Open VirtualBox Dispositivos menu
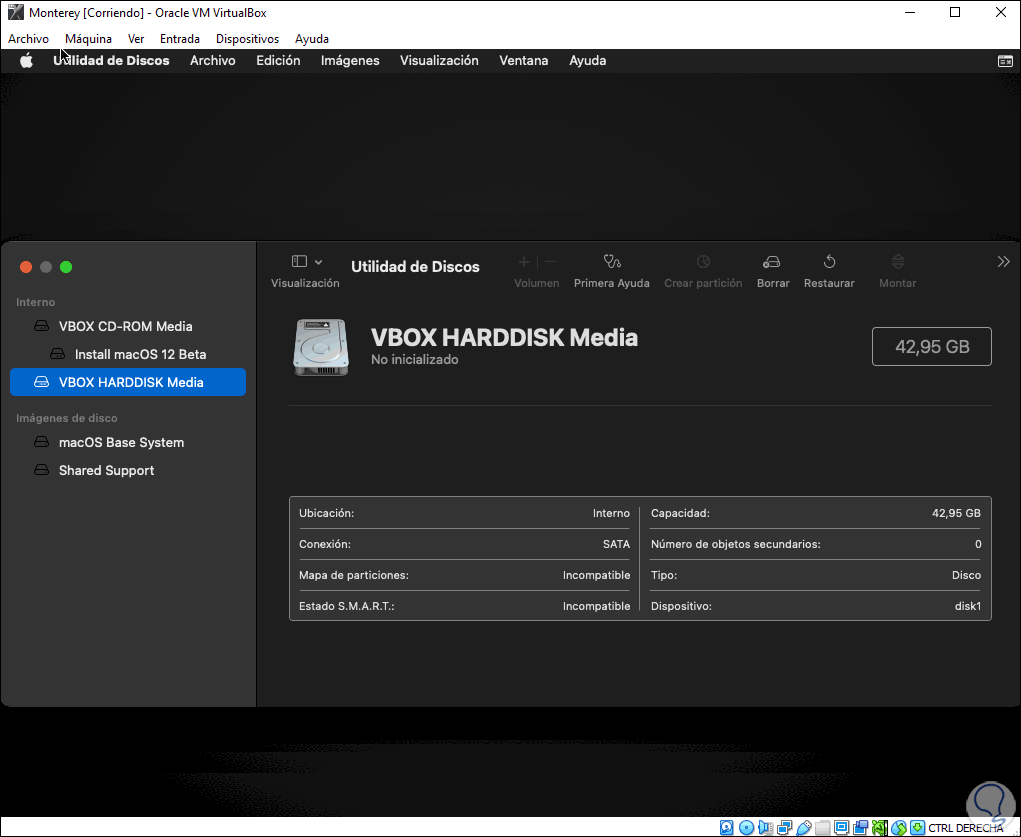Screen dimensions: 1021x837 pyautogui.click(x=247, y=39)
